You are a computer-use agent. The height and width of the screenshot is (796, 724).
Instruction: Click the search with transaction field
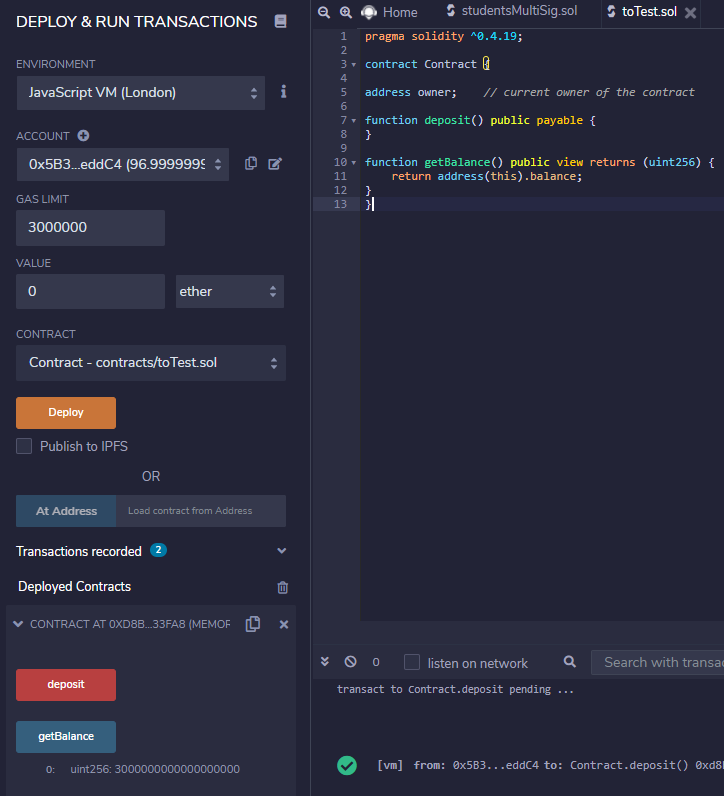[657, 662]
